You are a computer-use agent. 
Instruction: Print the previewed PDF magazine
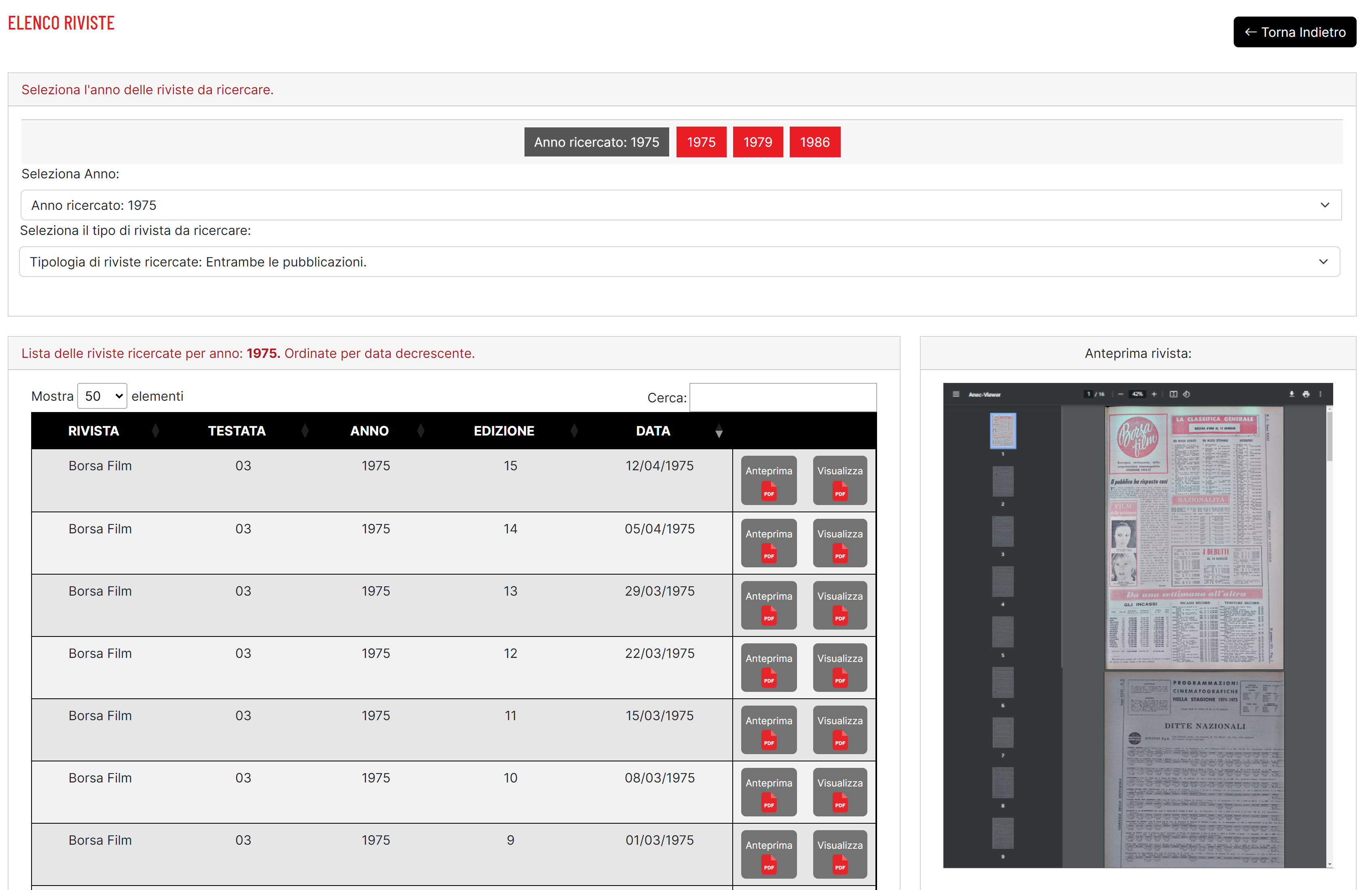coord(1306,394)
